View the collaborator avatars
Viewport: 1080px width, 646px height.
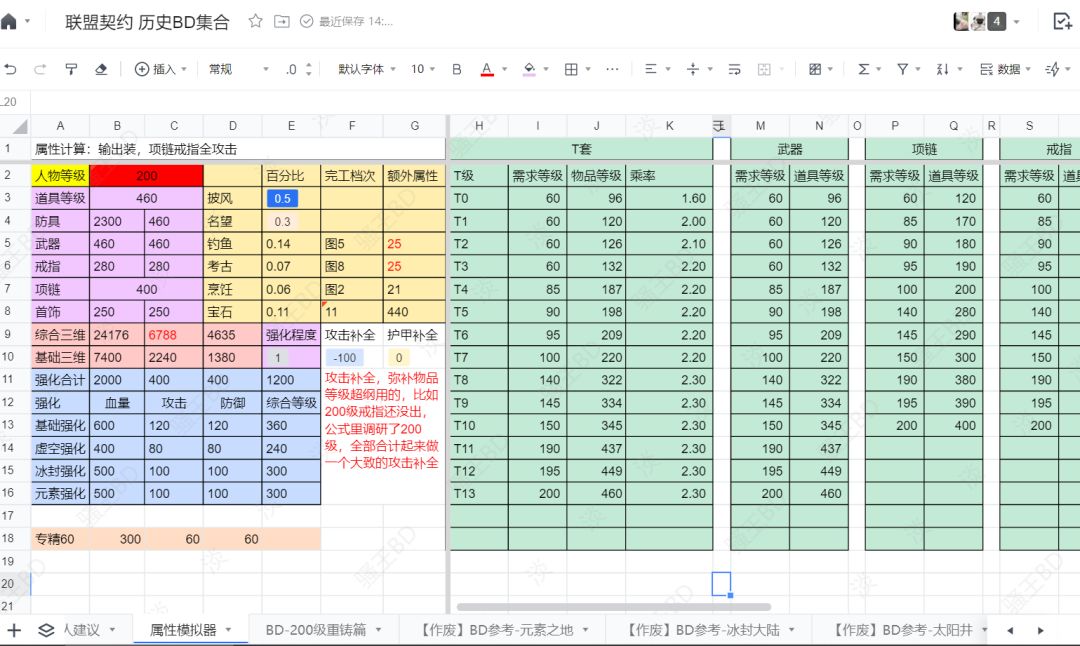[979, 21]
